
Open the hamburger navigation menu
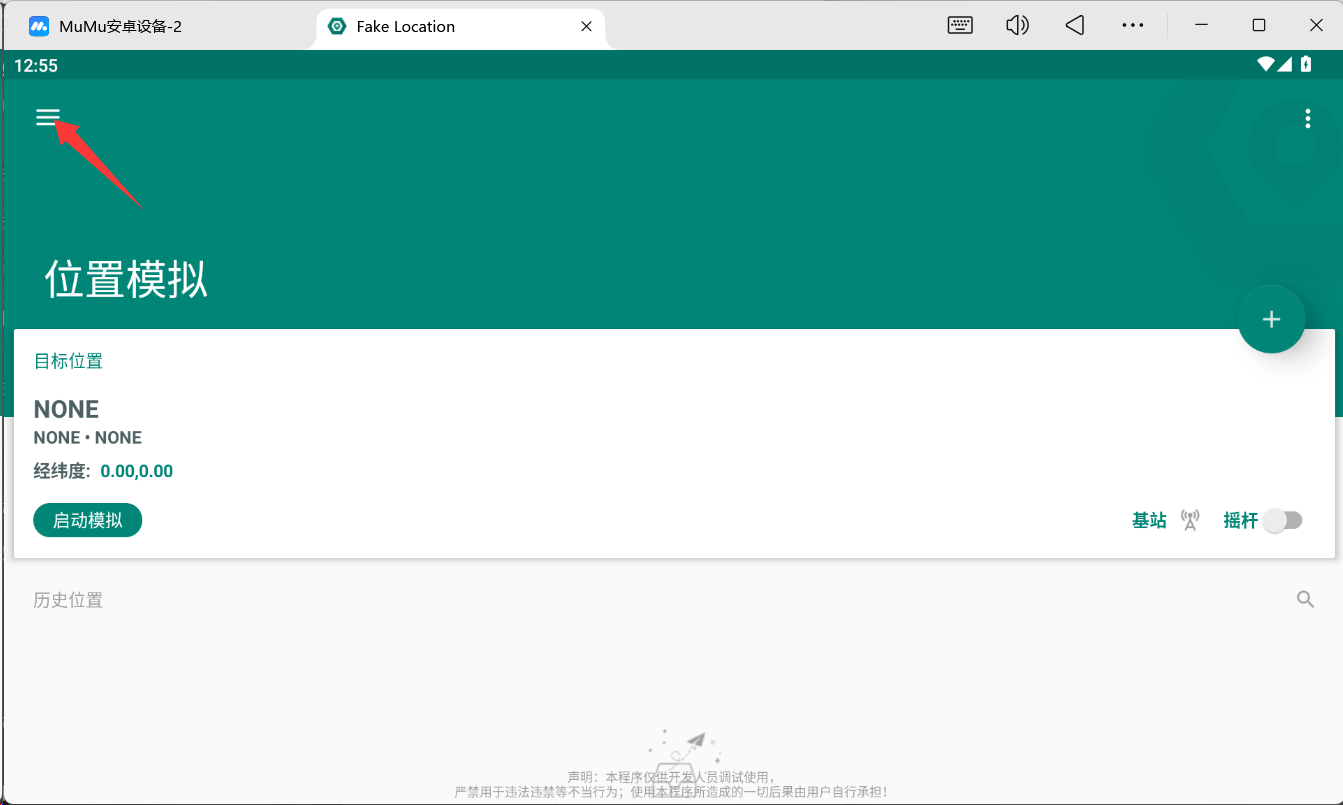pos(48,118)
